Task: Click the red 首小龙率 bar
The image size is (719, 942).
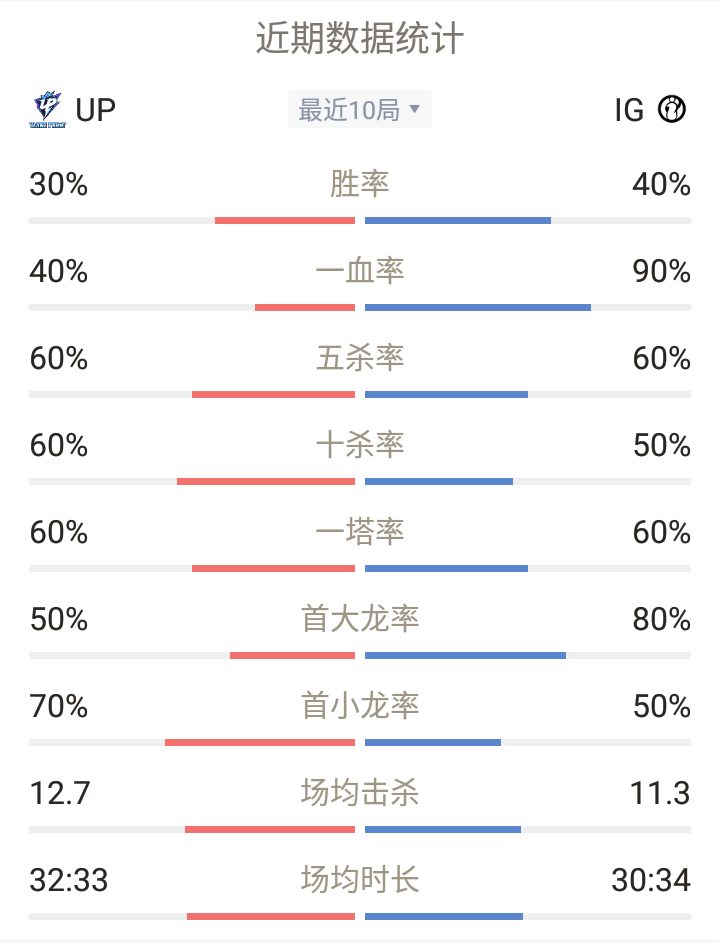Action: point(260,743)
